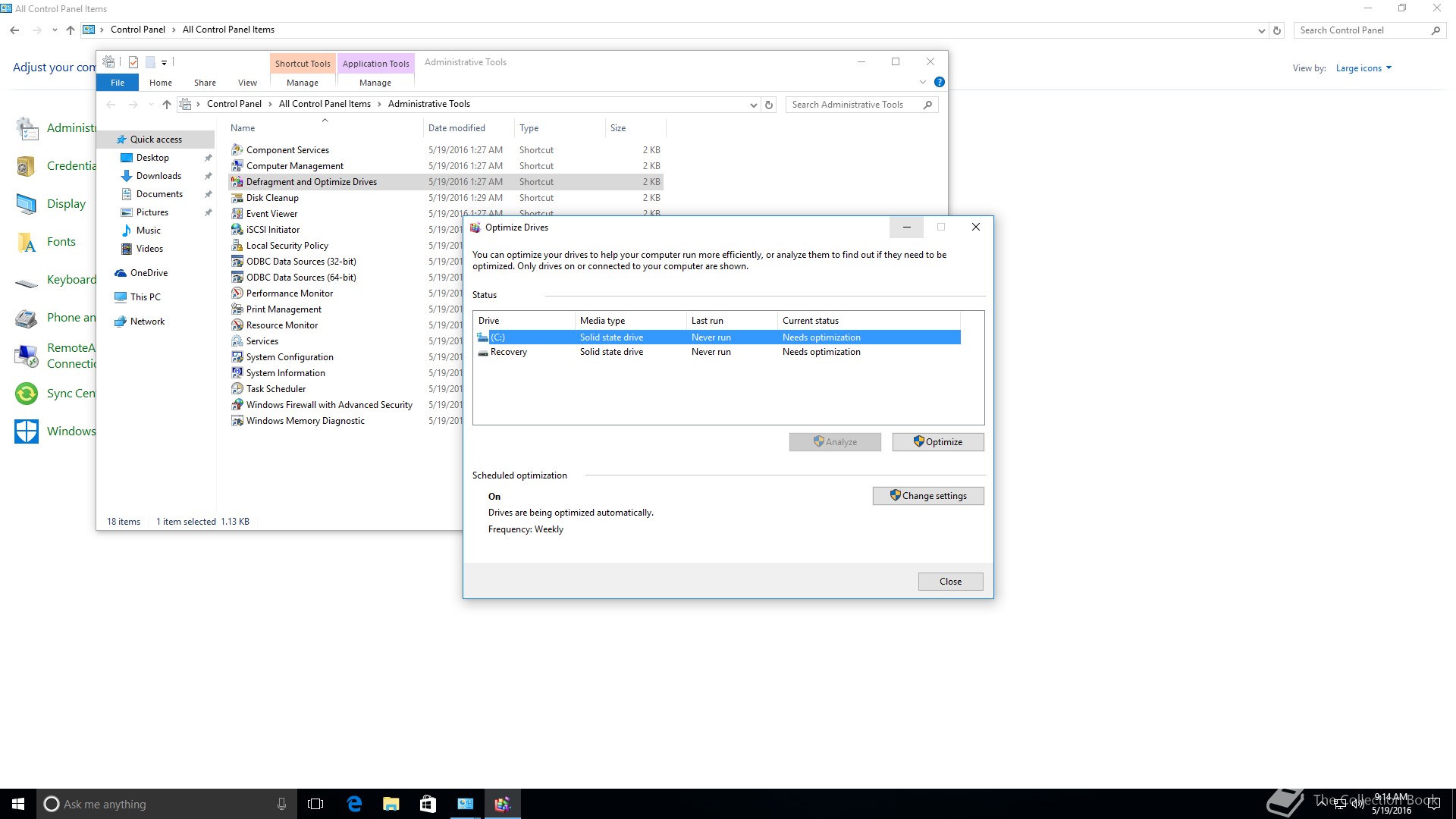Open the Disk Cleanup shortcut icon
The height and width of the screenshot is (819, 1456).
click(x=237, y=198)
